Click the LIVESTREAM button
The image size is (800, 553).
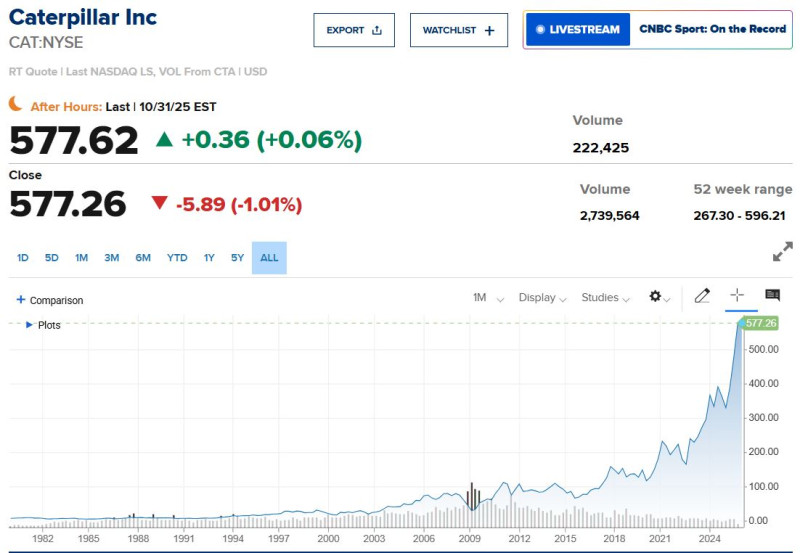578,30
